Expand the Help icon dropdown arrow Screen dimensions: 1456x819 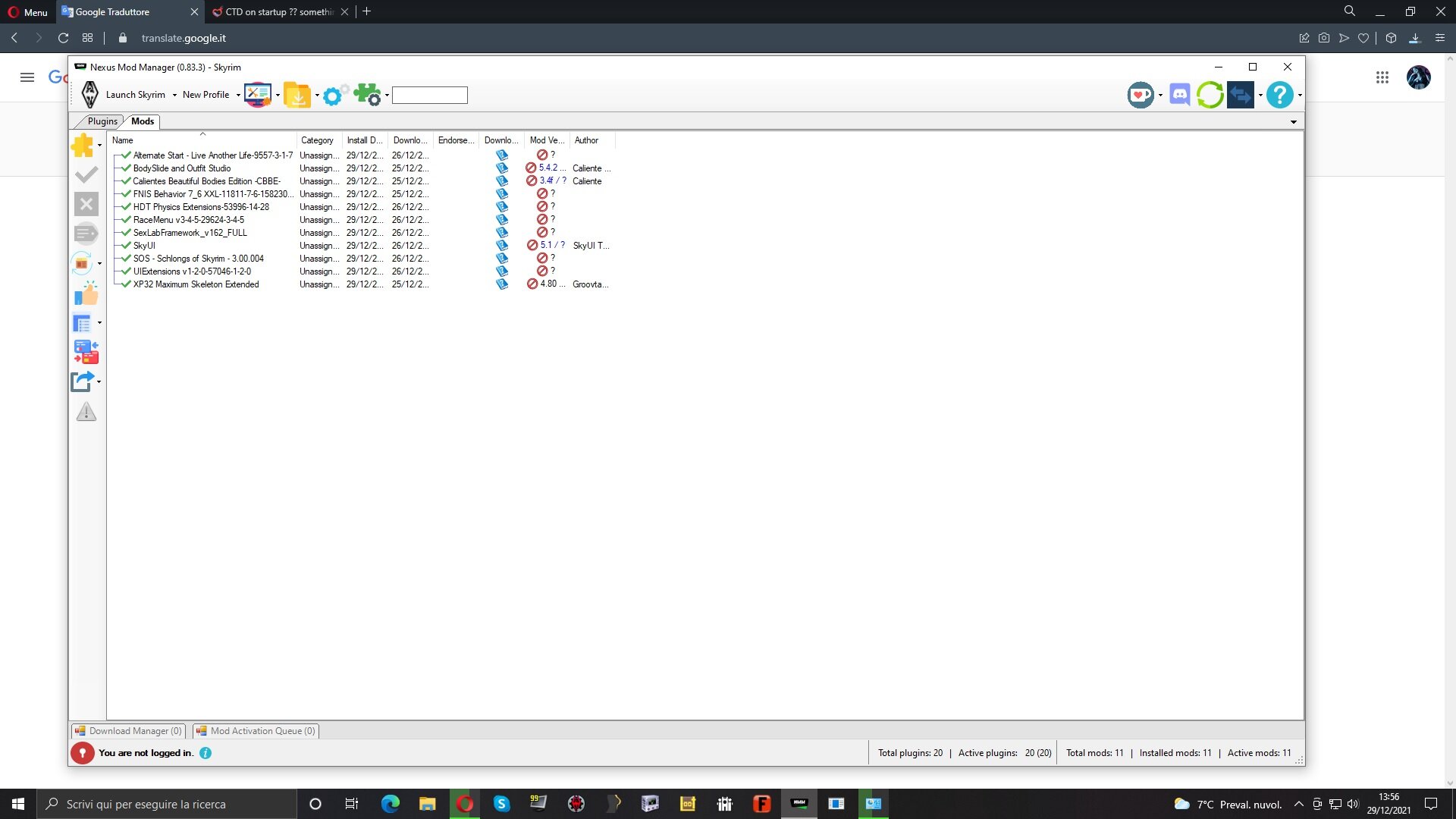(1300, 96)
